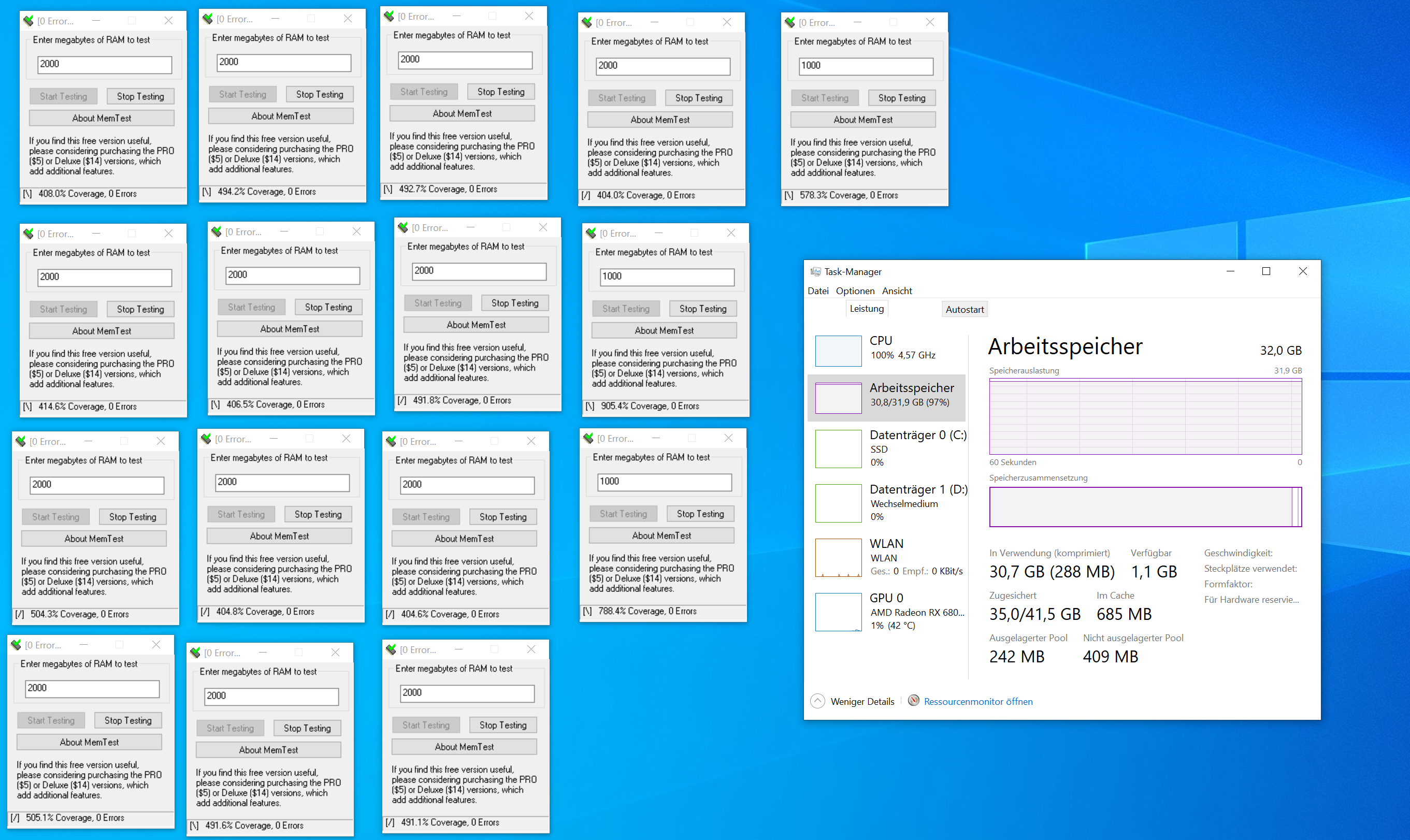Screen dimensions: 1410x840
Task: Select the Datenträger 0 (C:) graph thumbnail
Action: pyautogui.click(x=838, y=449)
